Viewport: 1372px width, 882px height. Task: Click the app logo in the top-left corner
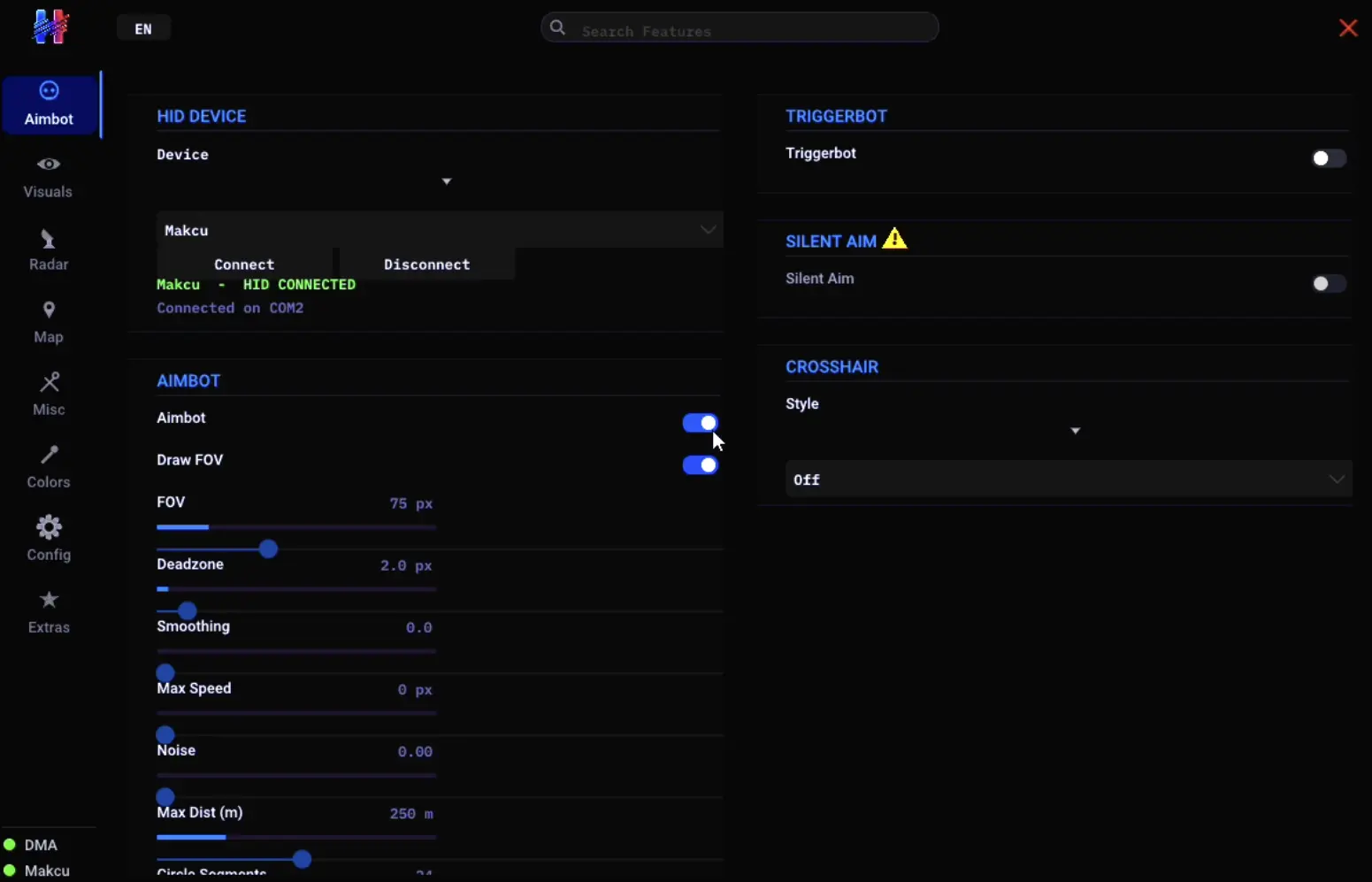(x=50, y=27)
